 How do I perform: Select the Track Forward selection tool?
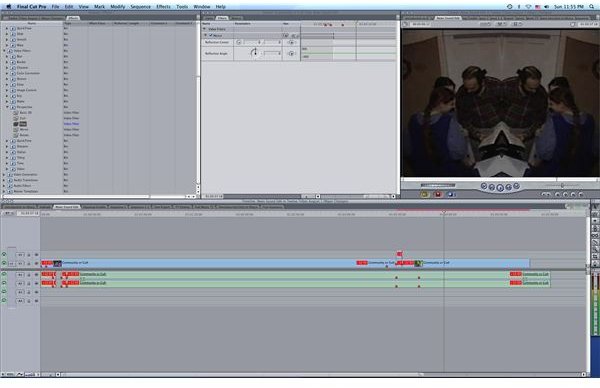pos(595,221)
